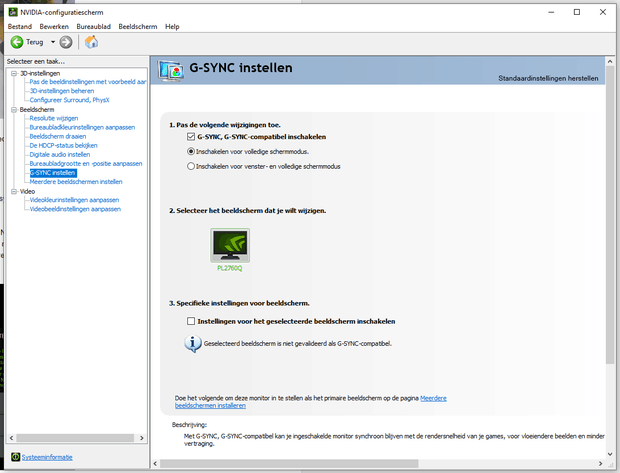Open 3D-instellingen beheren task
Viewport: 620px width, 473px height.
click(x=62, y=91)
